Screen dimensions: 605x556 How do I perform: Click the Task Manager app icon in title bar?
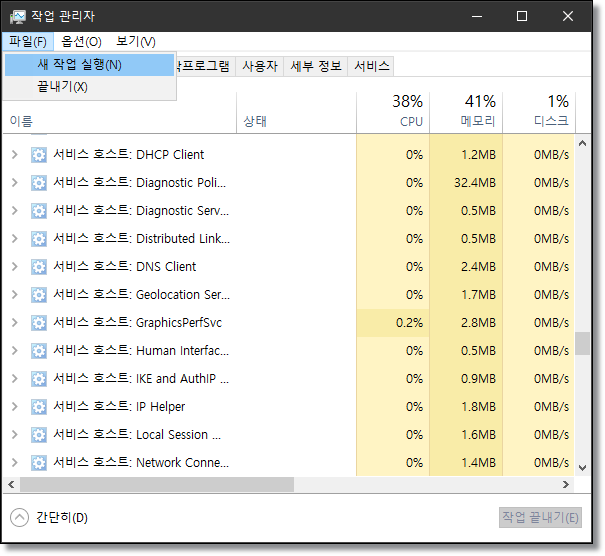(18, 17)
